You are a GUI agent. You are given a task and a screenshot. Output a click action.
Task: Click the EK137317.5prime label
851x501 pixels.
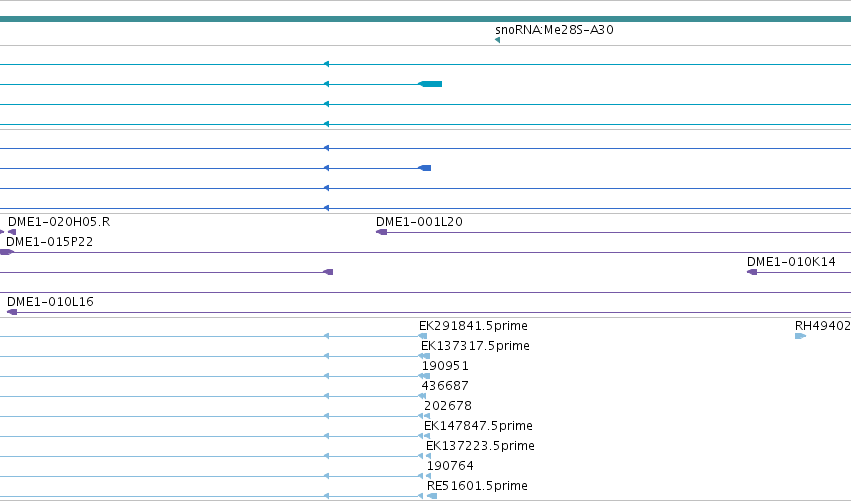[x=475, y=346]
